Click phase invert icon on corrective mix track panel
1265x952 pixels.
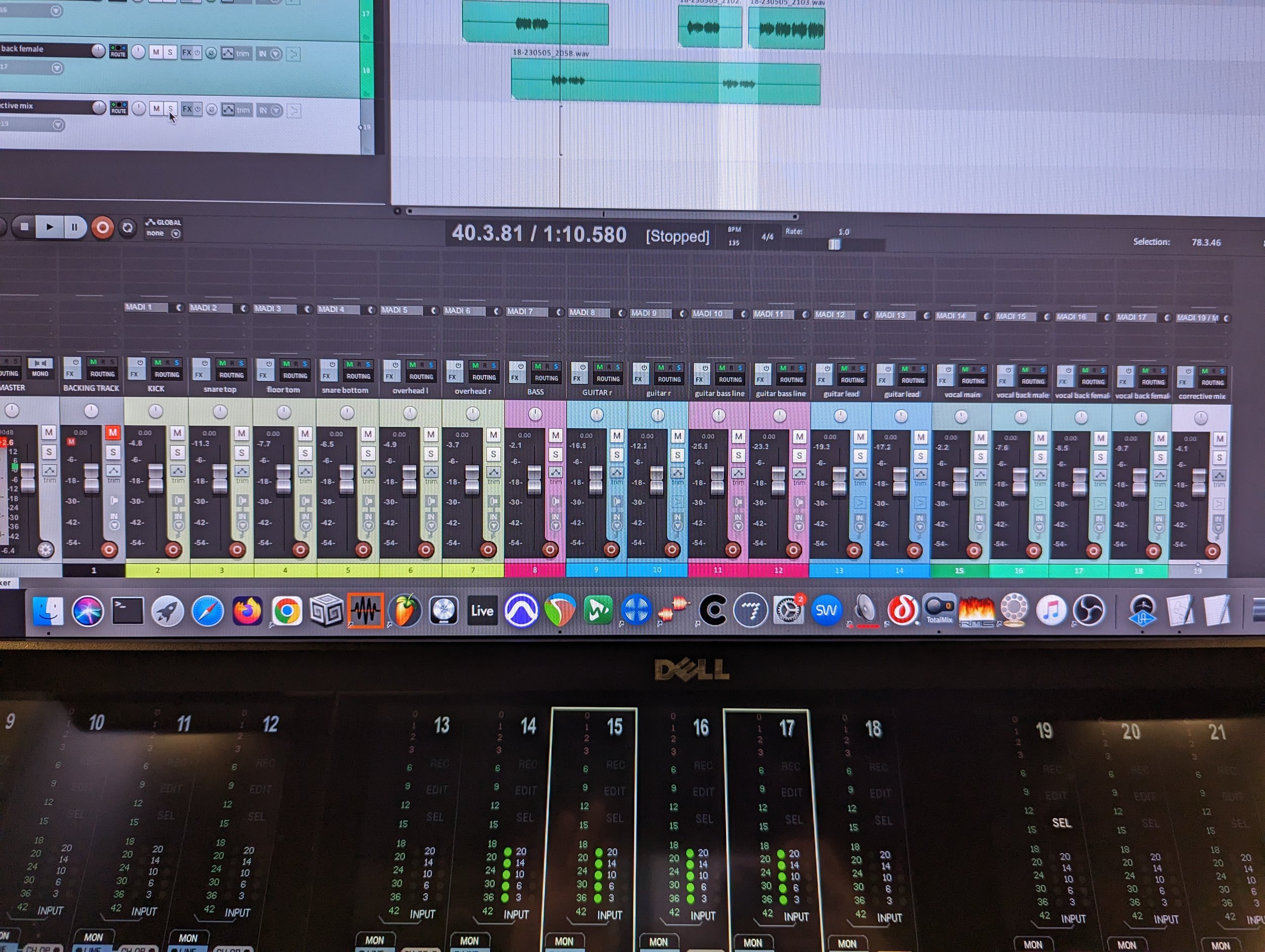pos(211,109)
